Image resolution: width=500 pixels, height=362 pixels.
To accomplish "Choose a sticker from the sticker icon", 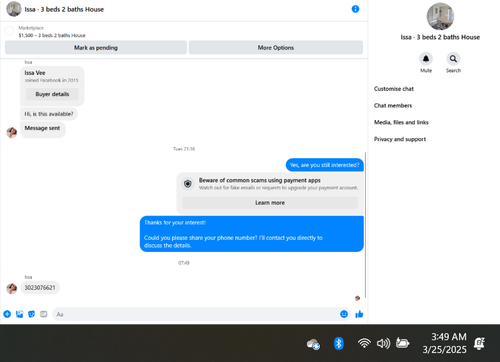I will (x=32, y=314).
